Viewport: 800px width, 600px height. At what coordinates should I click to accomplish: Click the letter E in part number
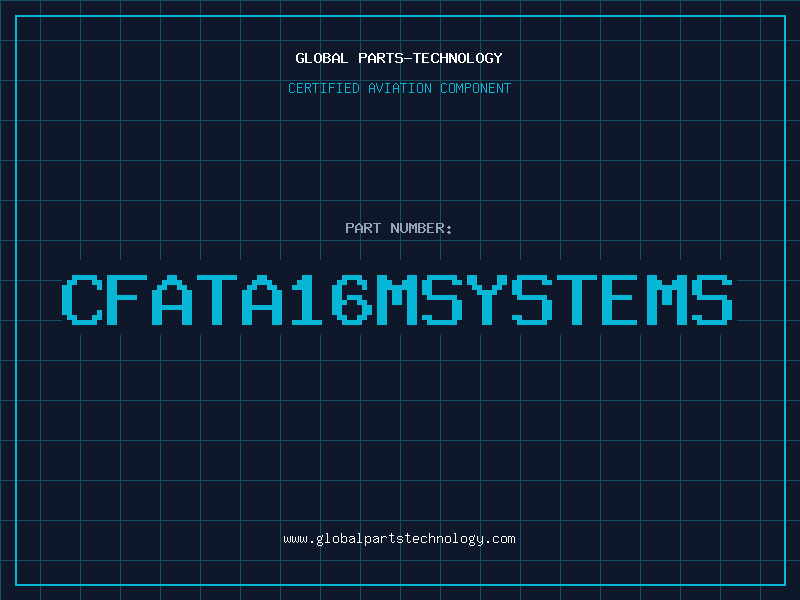point(621,299)
